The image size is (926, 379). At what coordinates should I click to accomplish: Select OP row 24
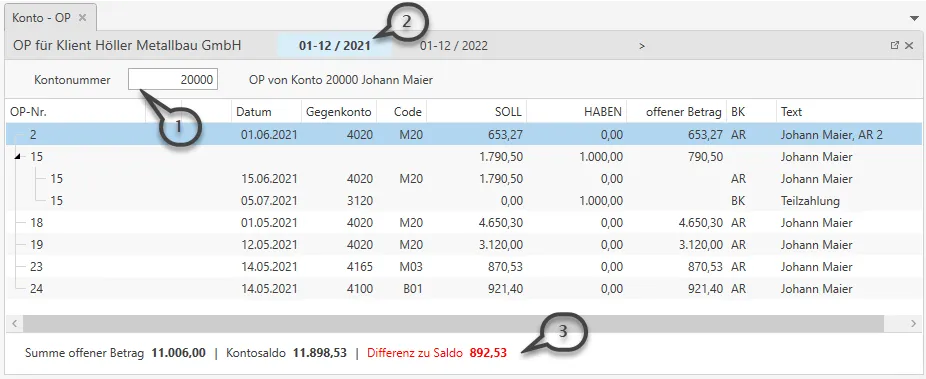tap(464, 289)
